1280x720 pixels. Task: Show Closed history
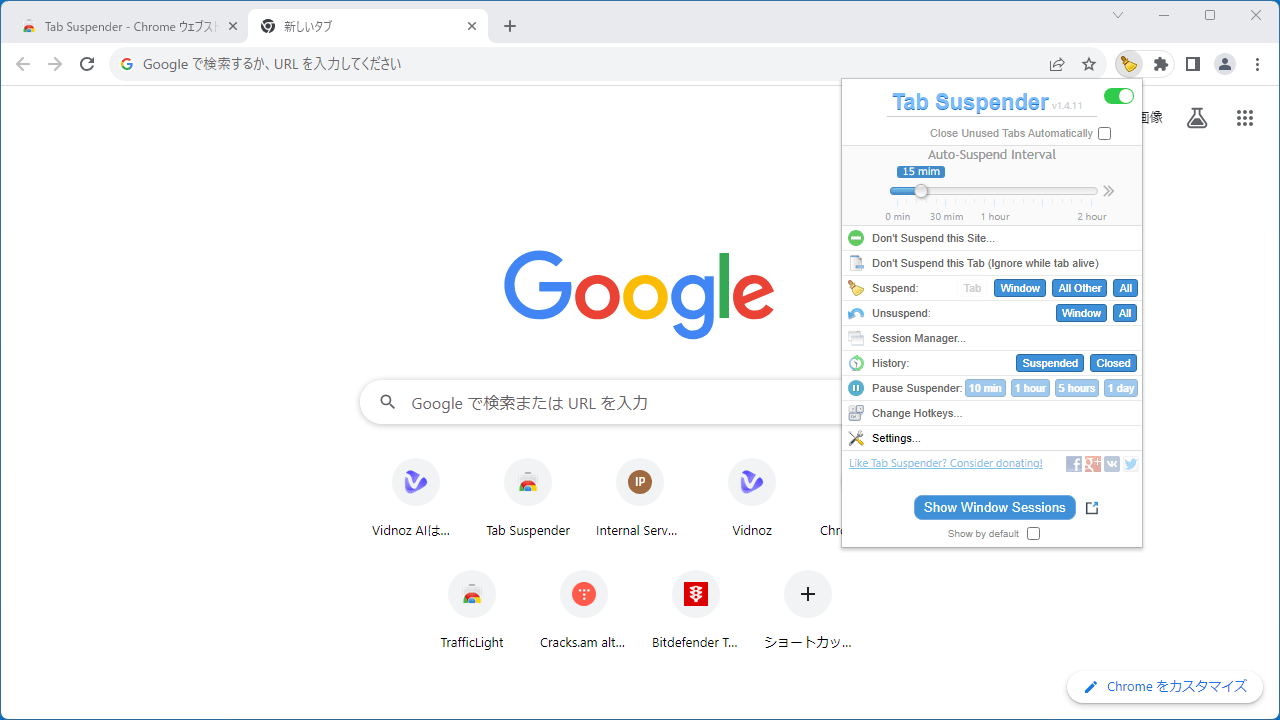click(x=1113, y=363)
